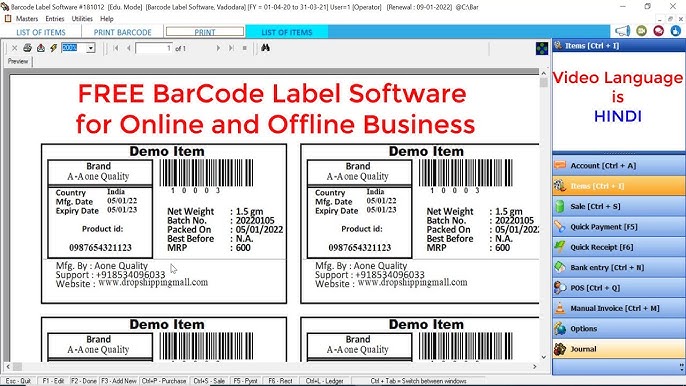Go to first page of preview
Image resolution: width=686 pixels, height=386 pixels.
click(116, 48)
